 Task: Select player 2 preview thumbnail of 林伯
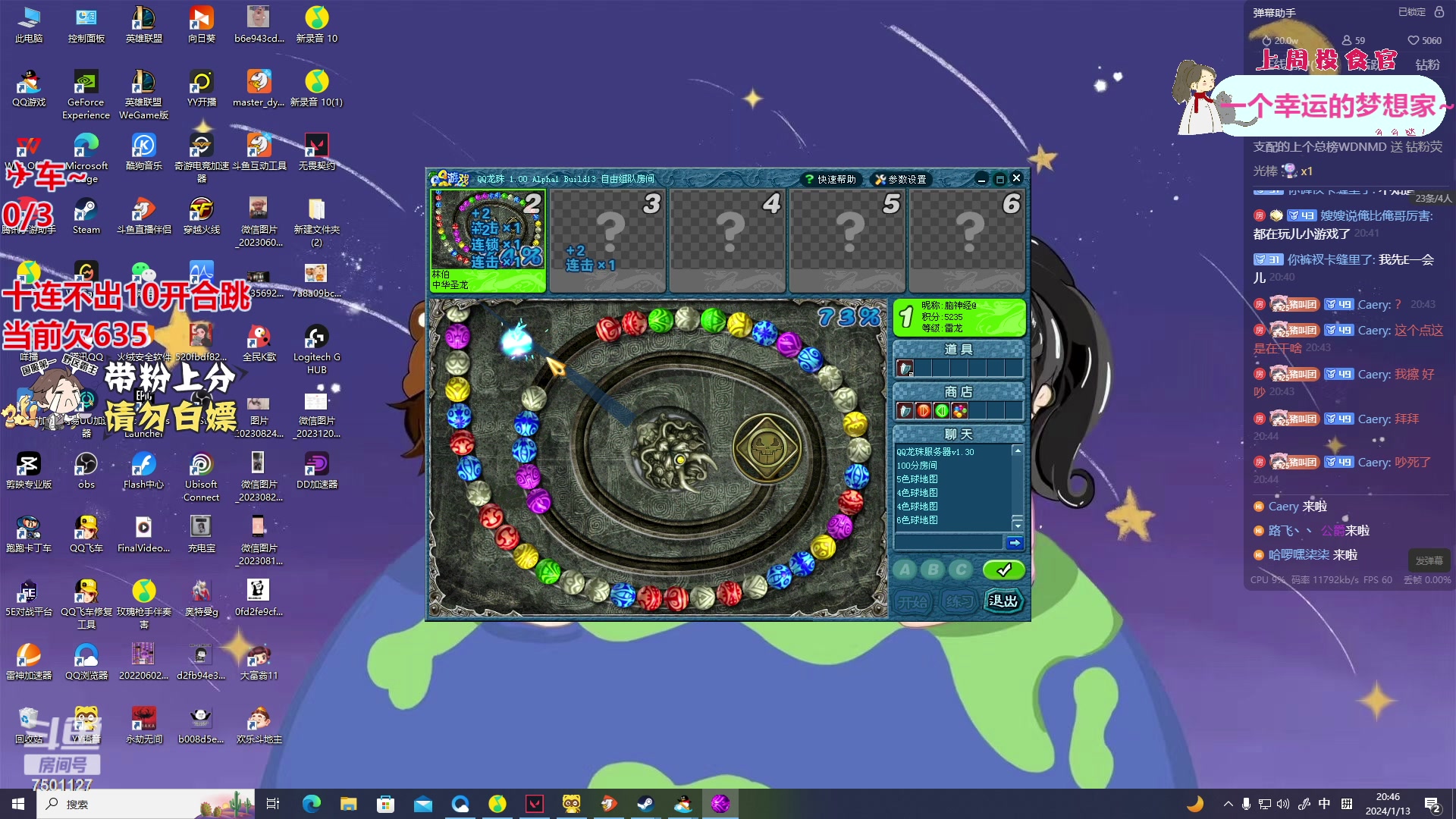coord(488,230)
